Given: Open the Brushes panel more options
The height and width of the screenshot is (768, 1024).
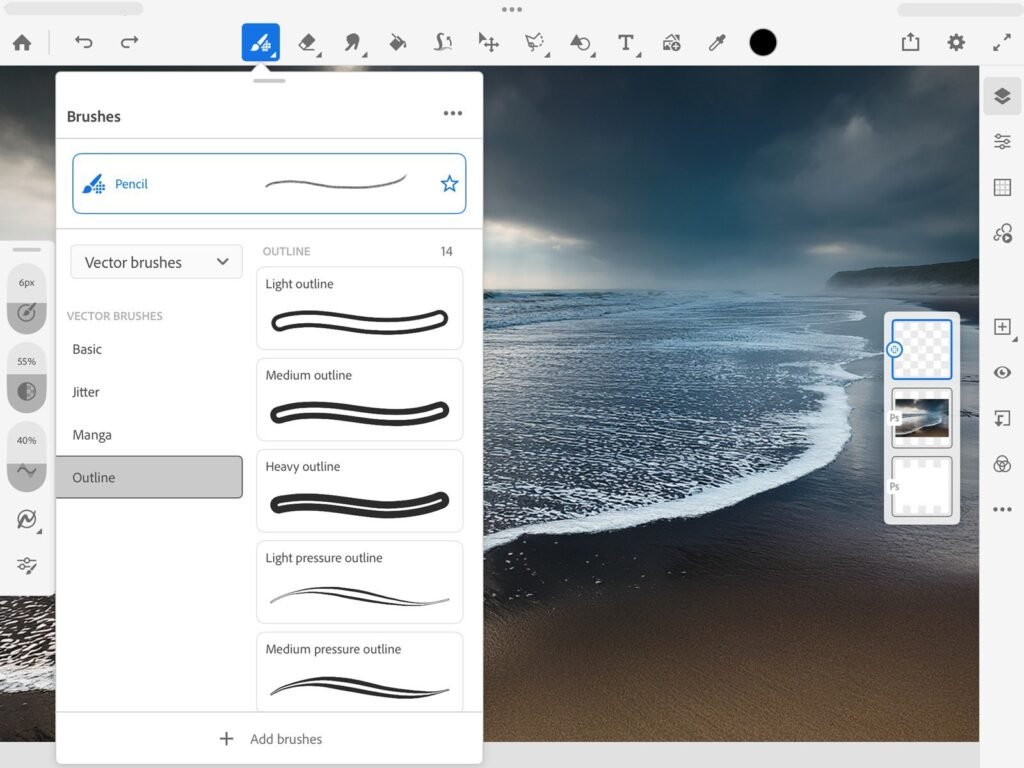Looking at the screenshot, I should click(453, 114).
